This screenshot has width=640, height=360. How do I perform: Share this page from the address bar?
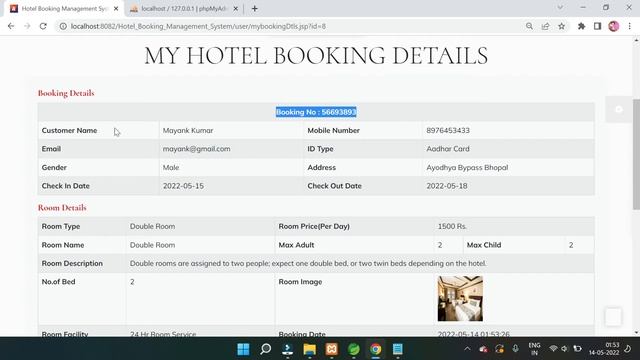545,26
